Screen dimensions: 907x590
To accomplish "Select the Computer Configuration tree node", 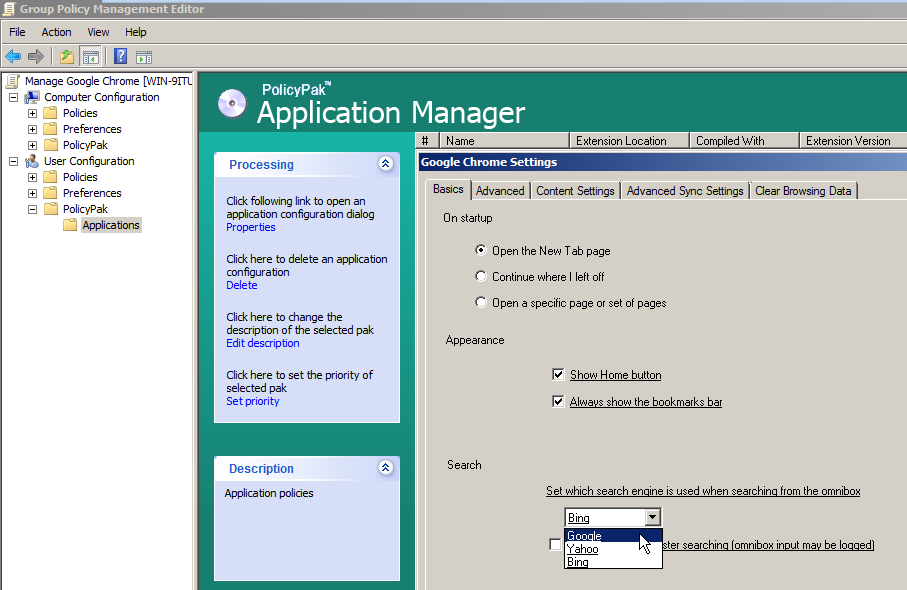I will tap(102, 97).
